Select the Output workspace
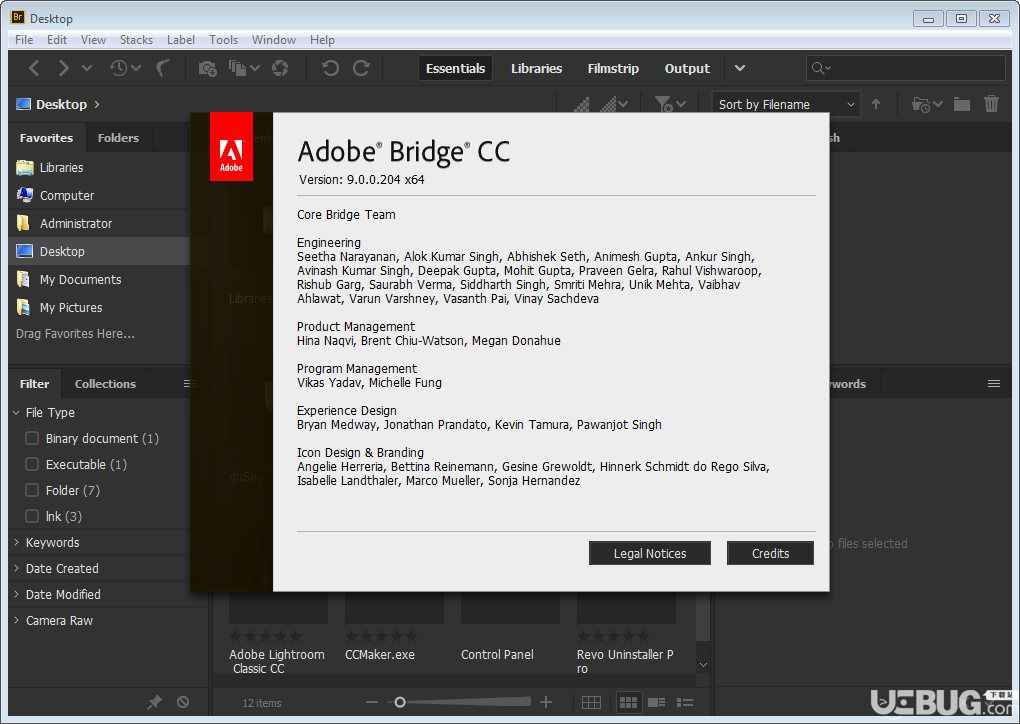Image resolution: width=1020 pixels, height=724 pixels. point(687,68)
